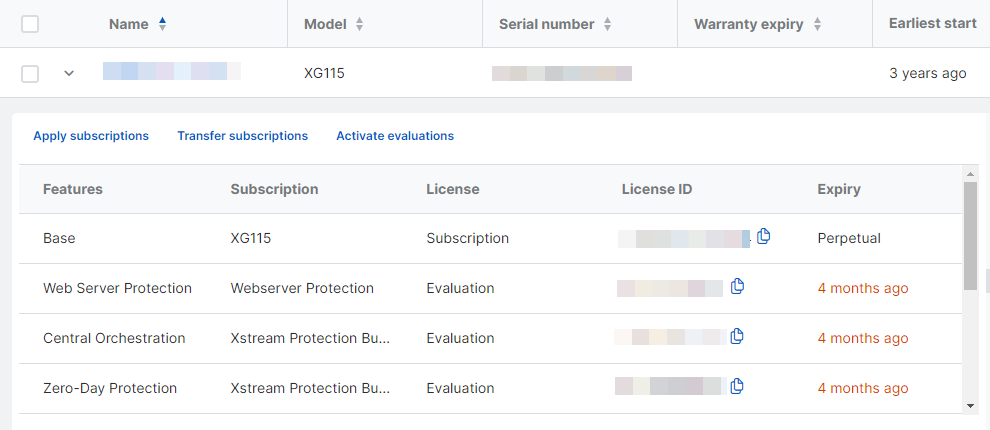The height and width of the screenshot is (430, 990).
Task: Tick the select-all checkbox in header
Action: [30, 24]
